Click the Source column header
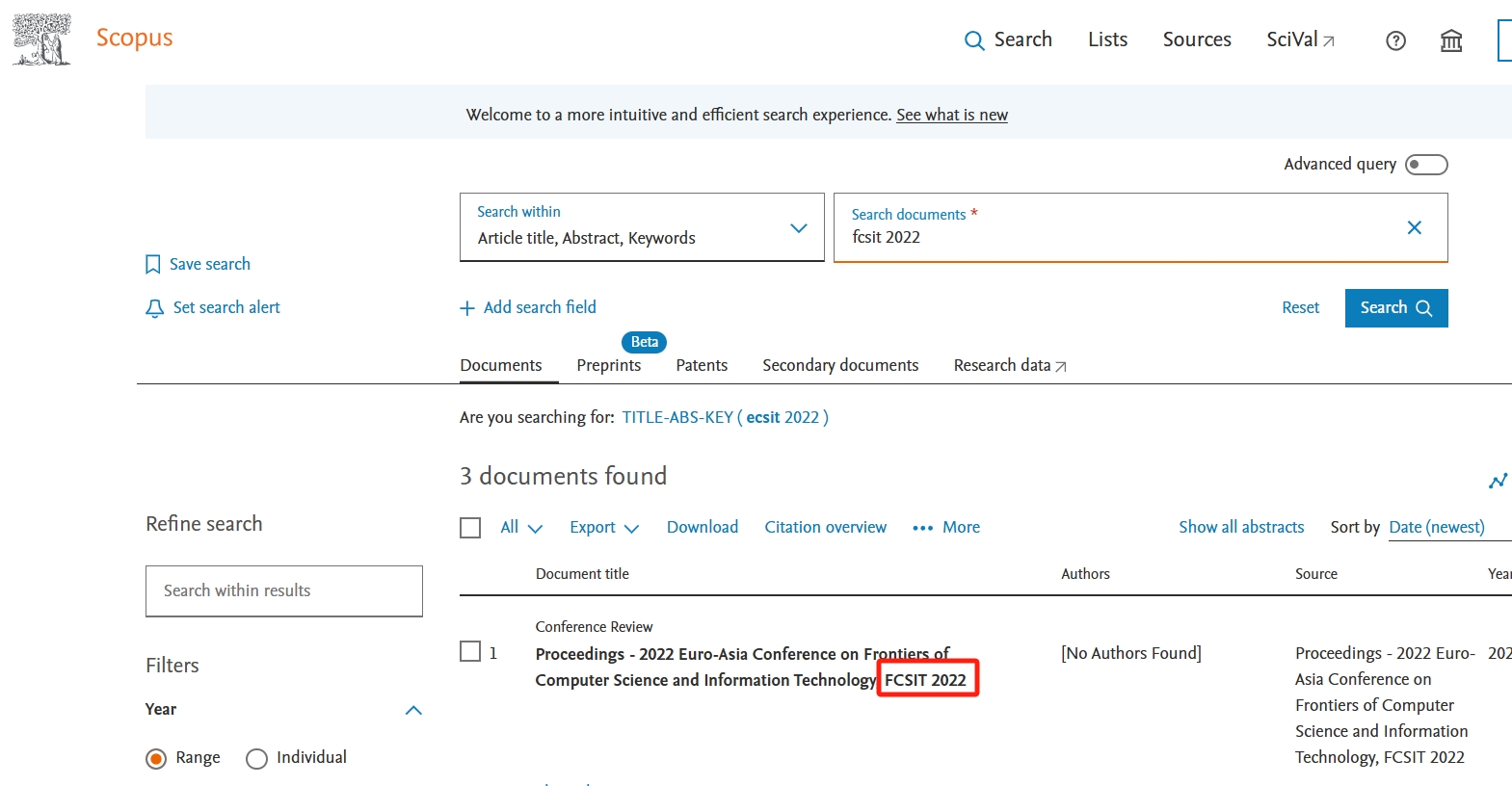 1316,574
